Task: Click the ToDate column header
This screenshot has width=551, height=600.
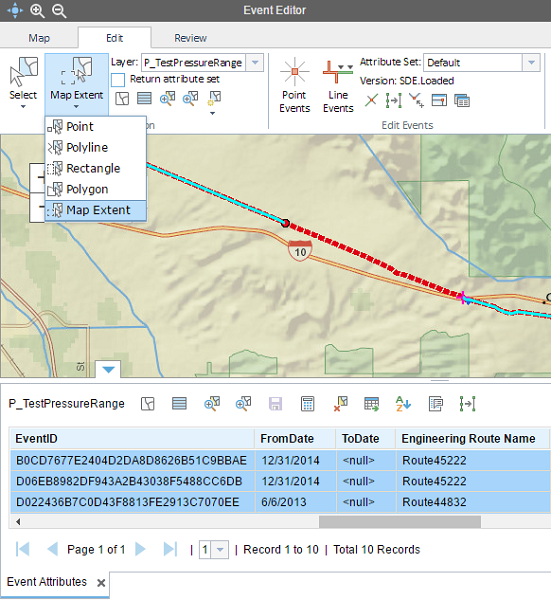Action: pos(365,439)
